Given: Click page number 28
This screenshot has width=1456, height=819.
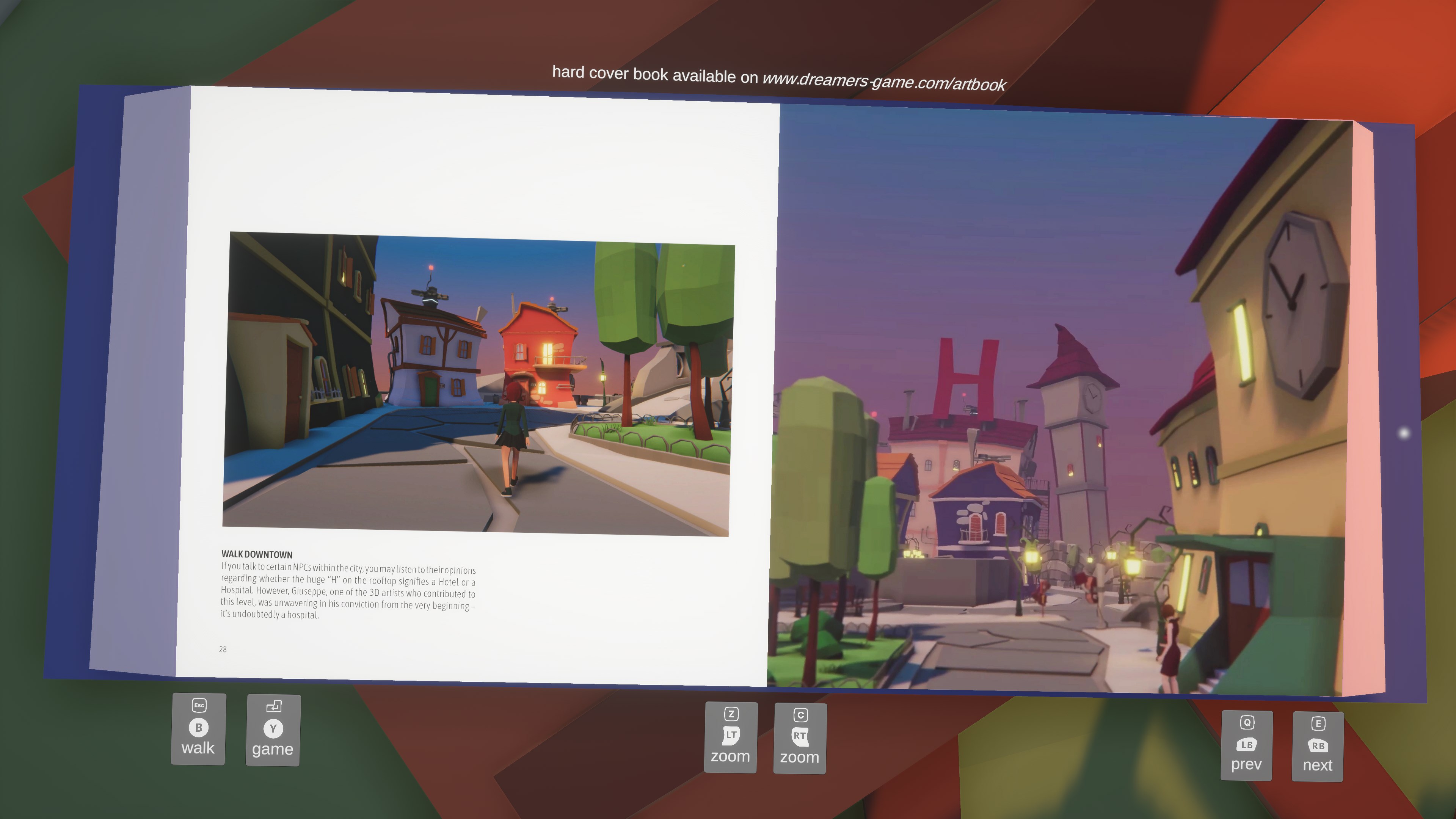Looking at the screenshot, I should (x=223, y=650).
